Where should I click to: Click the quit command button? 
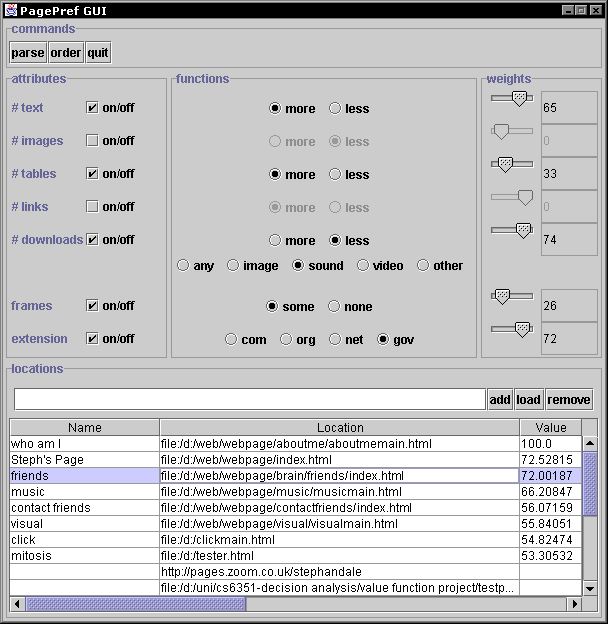pos(98,53)
